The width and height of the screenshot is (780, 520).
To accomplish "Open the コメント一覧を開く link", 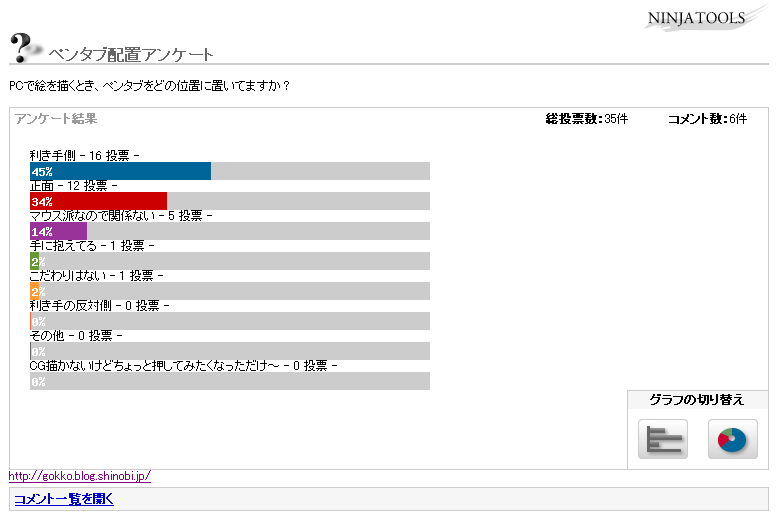I will [64, 499].
